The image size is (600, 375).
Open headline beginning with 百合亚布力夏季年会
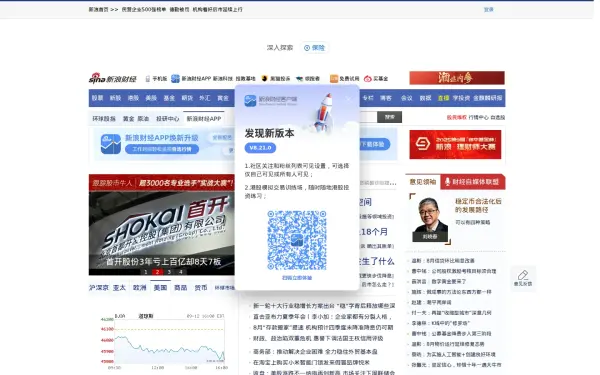(323, 317)
